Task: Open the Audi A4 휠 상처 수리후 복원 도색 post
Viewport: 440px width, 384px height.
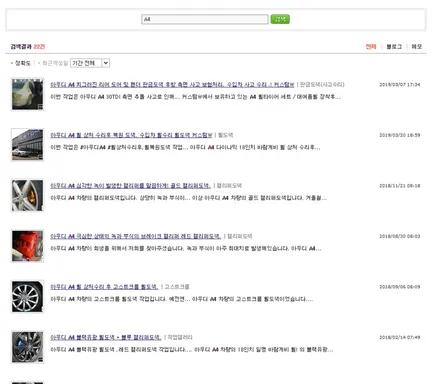Action: pos(131,135)
